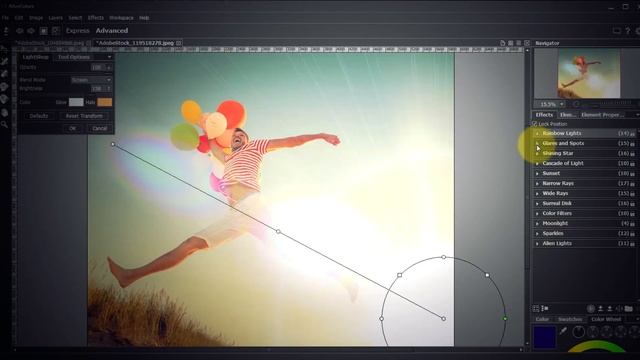Click the Brightness stepper arrow

pos(109,89)
